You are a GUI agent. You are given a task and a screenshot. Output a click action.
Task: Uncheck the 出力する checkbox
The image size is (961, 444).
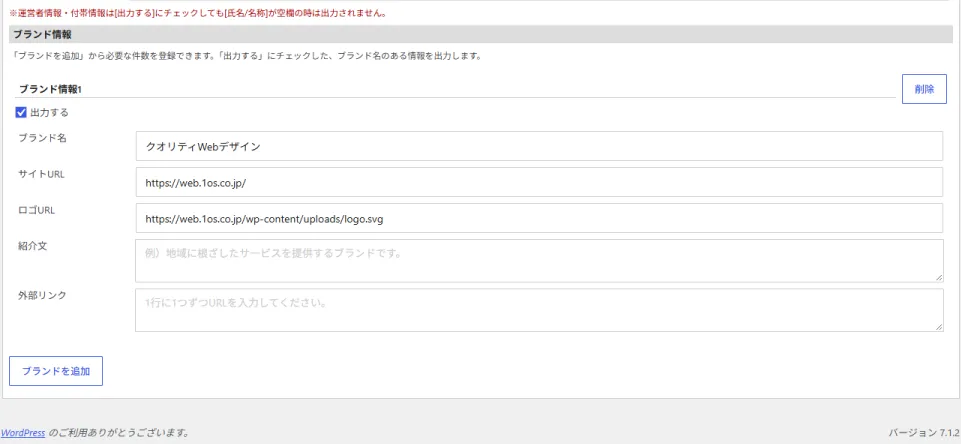(21, 113)
